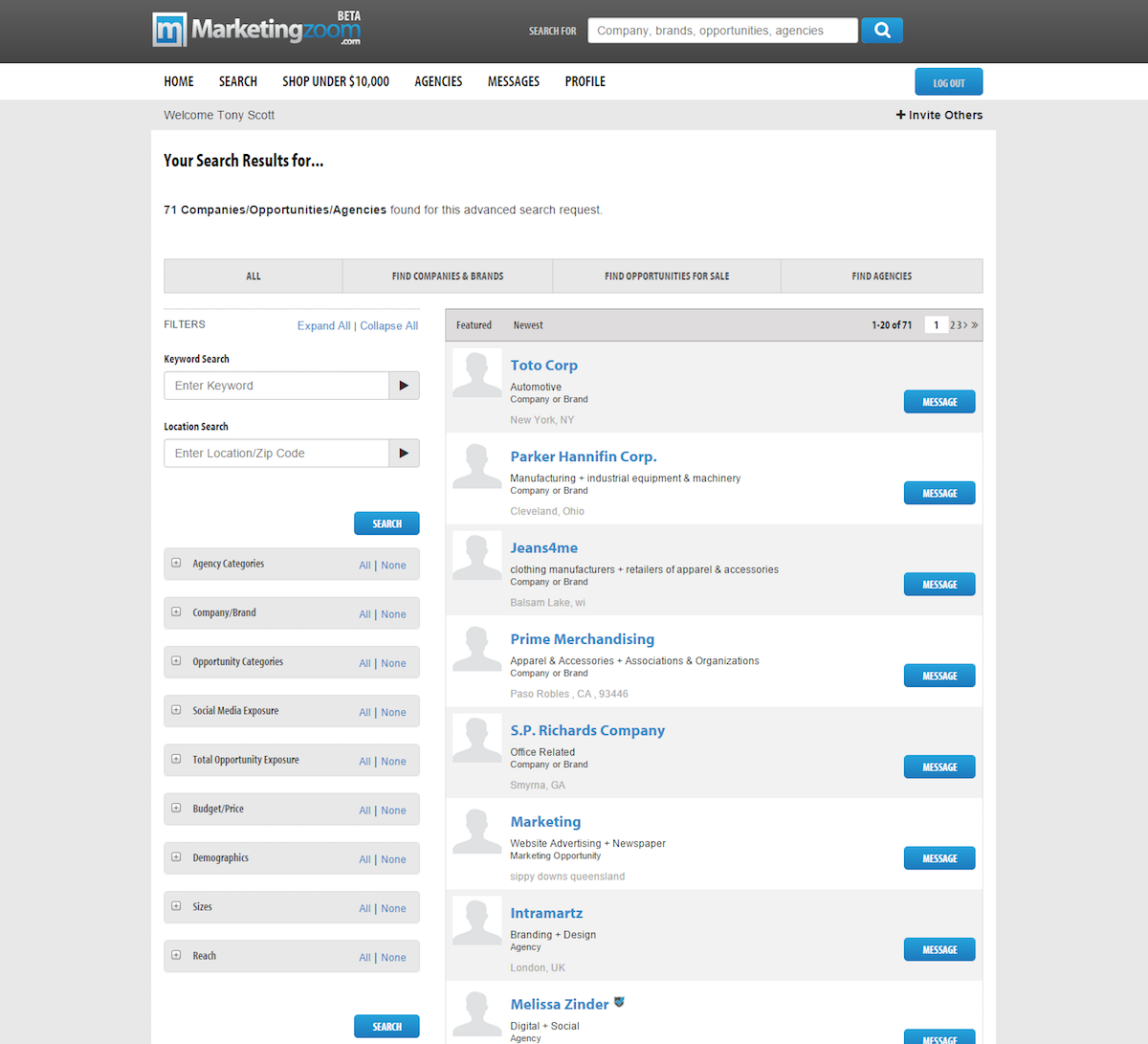Select None for Budget/Price
Screen dimensions: 1148x1044
(393, 811)
